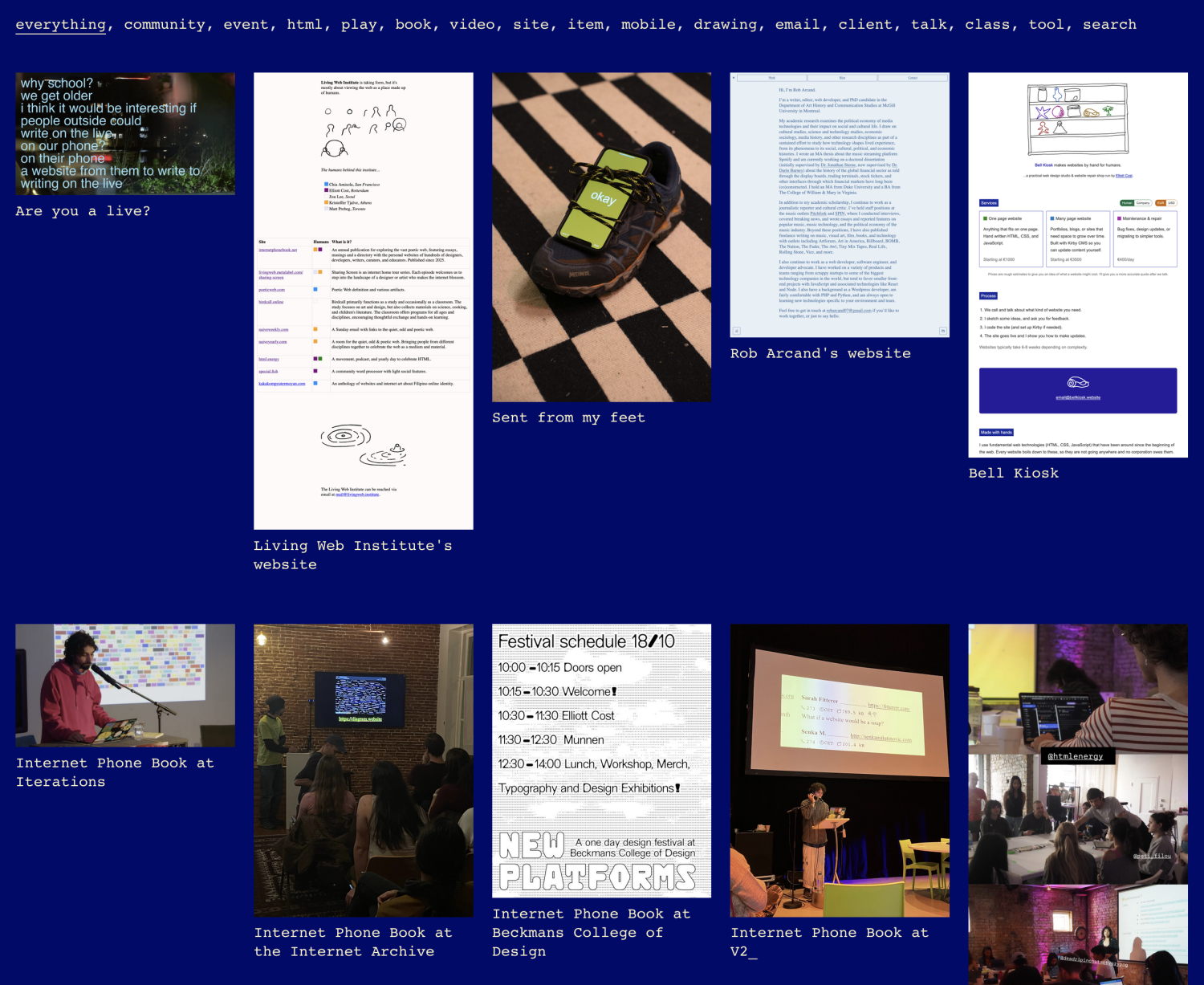Open the Festival schedule New Platforms image
This screenshot has height=985, width=1204.
tap(601, 760)
